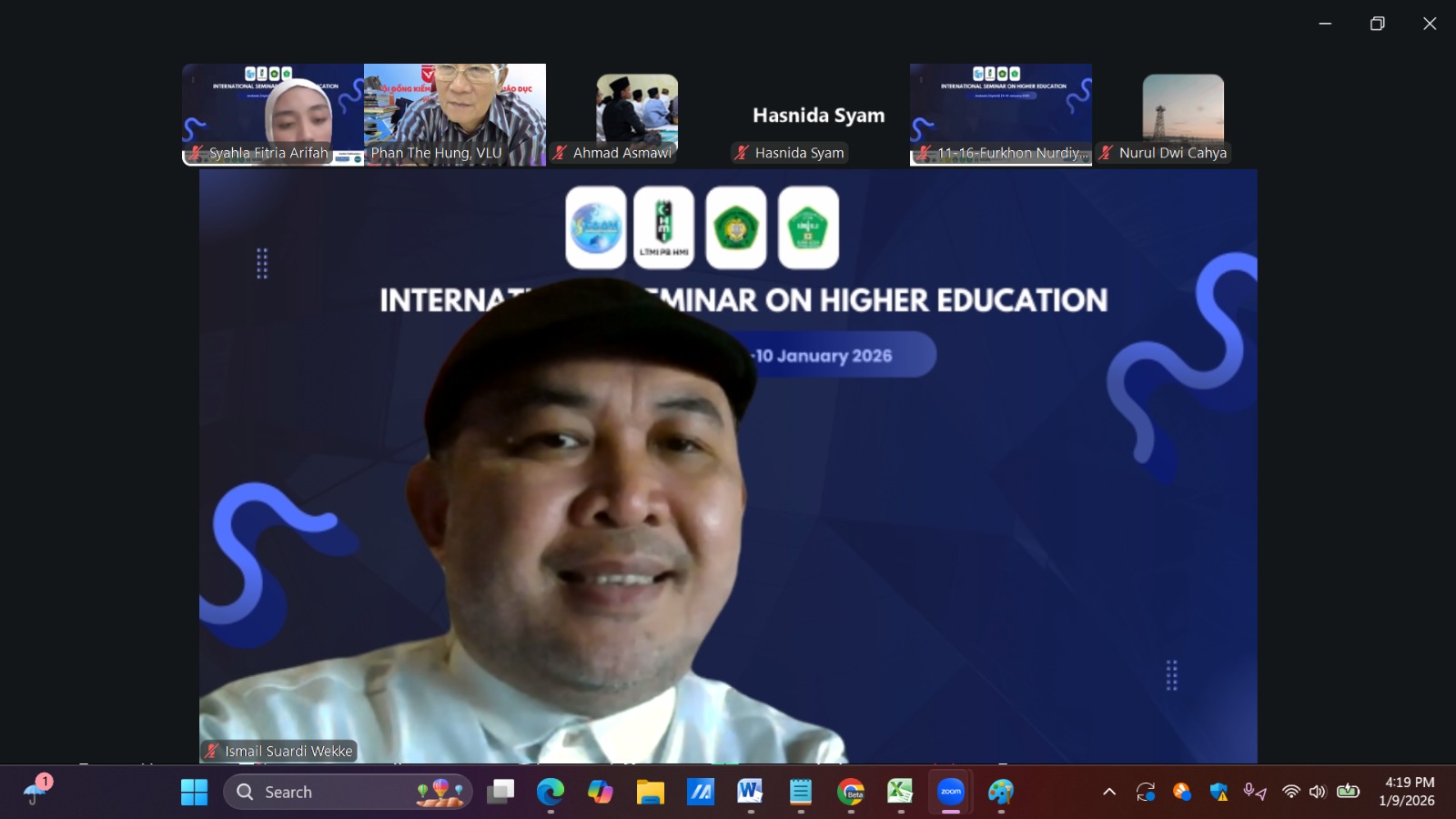Toggle microphone in-use tray icon
The height and width of the screenshot is (819, 1456).
pyautogui.click(x=1255, y=792)
